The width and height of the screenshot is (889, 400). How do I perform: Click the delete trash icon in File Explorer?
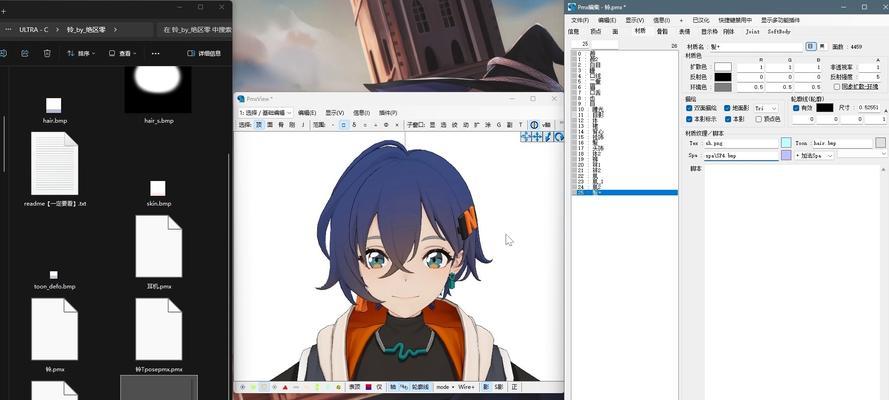point(47,53)
